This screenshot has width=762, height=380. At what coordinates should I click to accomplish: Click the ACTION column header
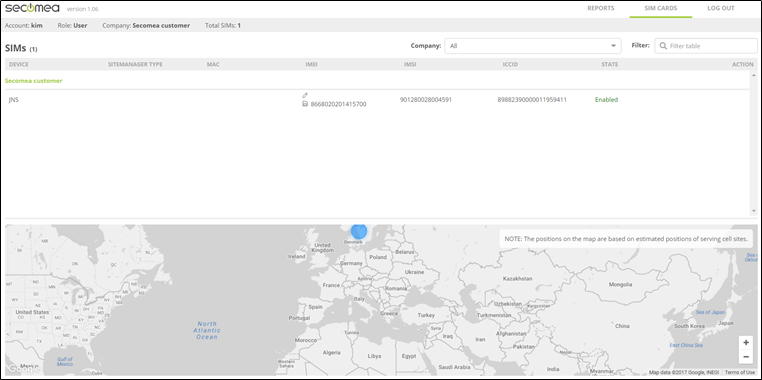pyautogui.click(x=743, y=65)
